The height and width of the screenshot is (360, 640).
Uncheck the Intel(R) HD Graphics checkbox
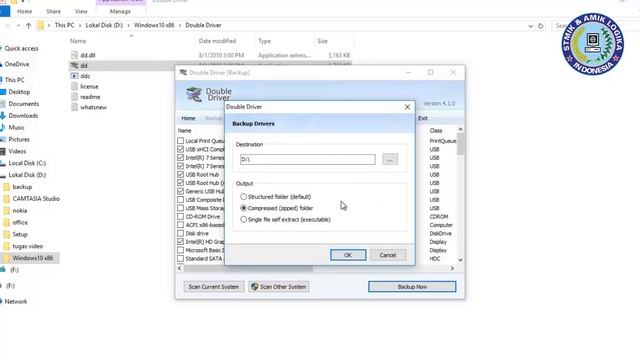(x=180, y=242)
